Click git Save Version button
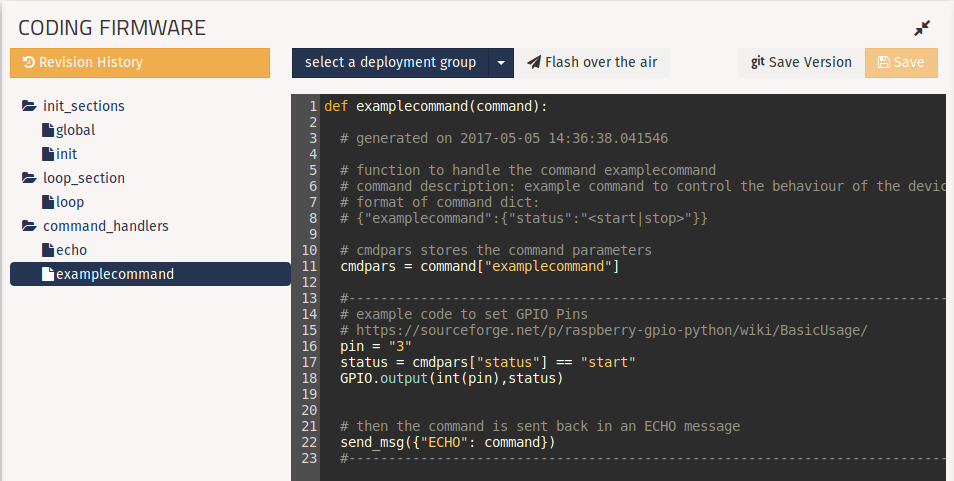 tap(801, 62)
